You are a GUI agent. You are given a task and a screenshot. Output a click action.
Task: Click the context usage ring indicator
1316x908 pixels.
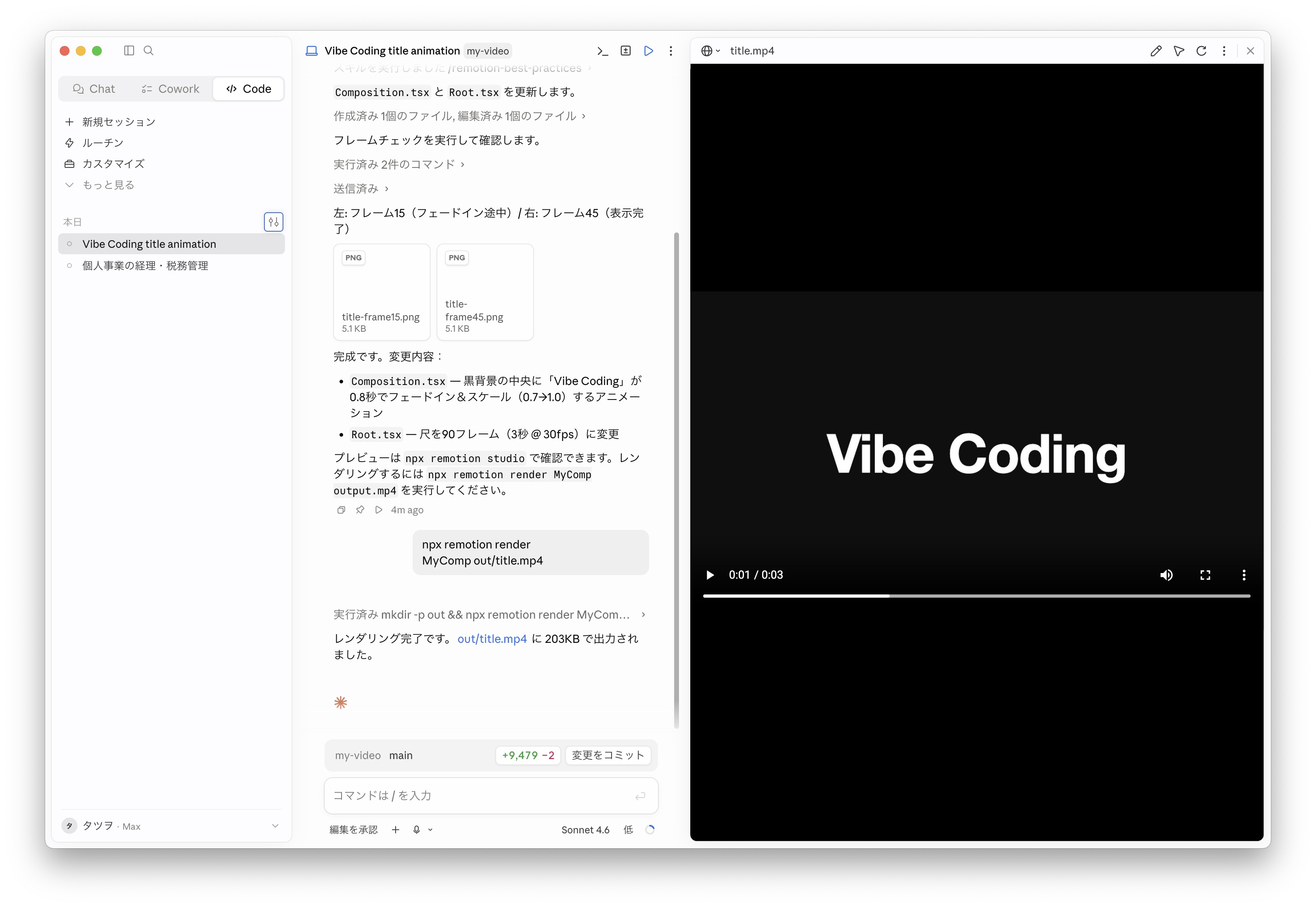pyautogui.click(x=650, y=829)
